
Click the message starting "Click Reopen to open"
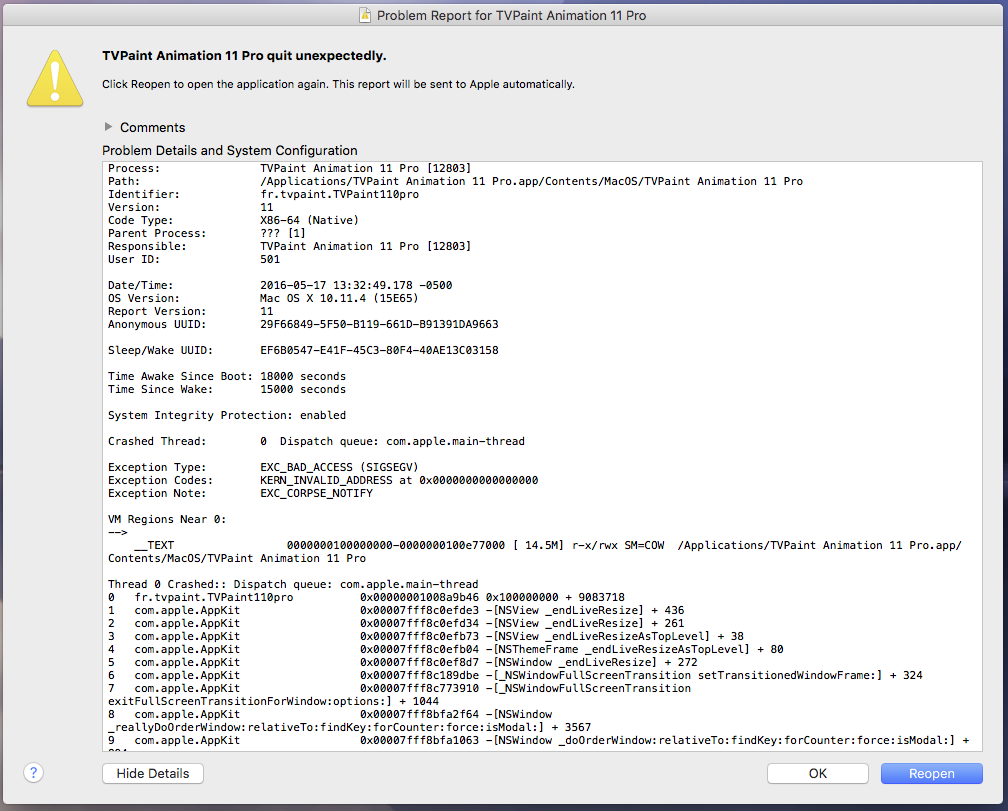coord(338,84)
